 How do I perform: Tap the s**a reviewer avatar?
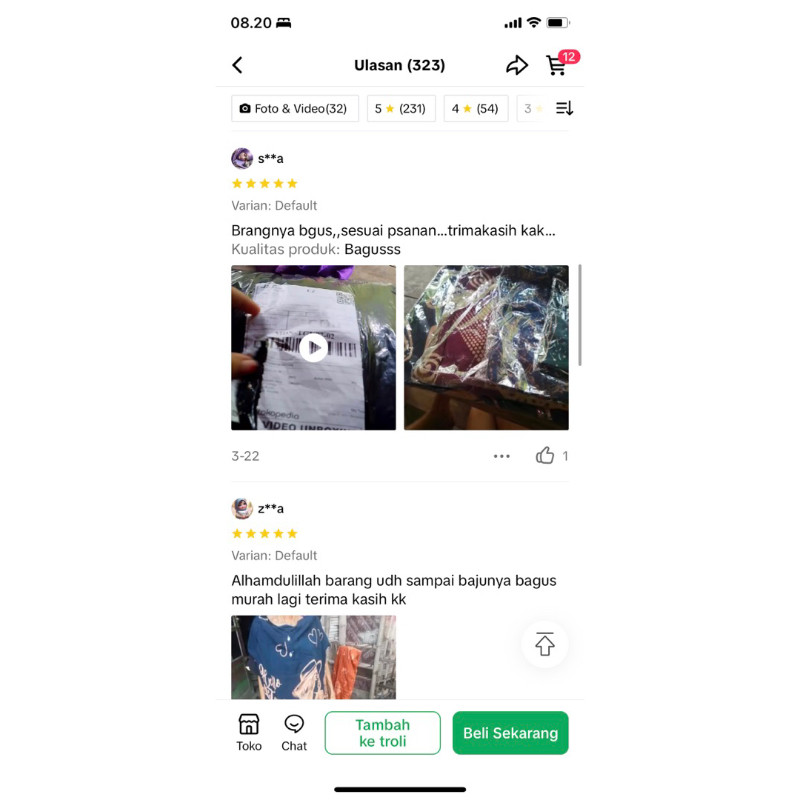coord(242,158)
